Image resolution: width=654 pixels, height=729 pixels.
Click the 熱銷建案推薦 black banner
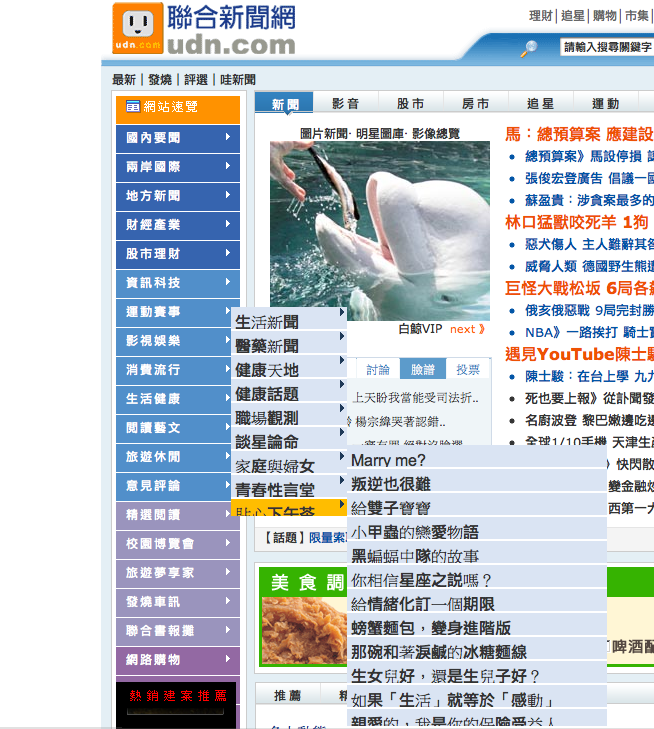(x=177, y=697)
